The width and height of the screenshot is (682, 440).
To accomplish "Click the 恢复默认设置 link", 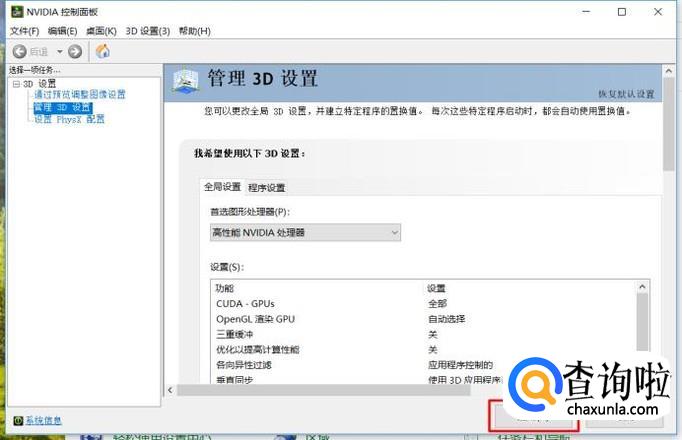I will pos(626,94).
